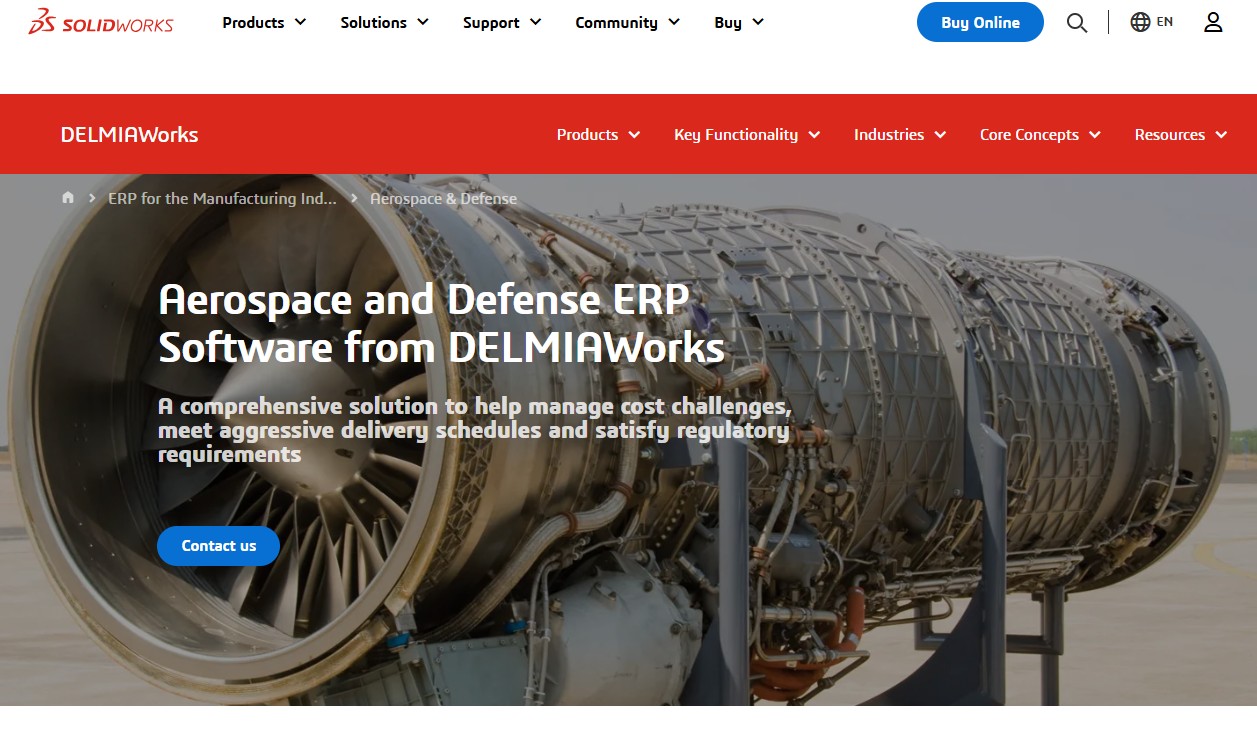Screen dimensions: 1257x731
Task: Click the globe language icon
Action: pos(1140,22)
